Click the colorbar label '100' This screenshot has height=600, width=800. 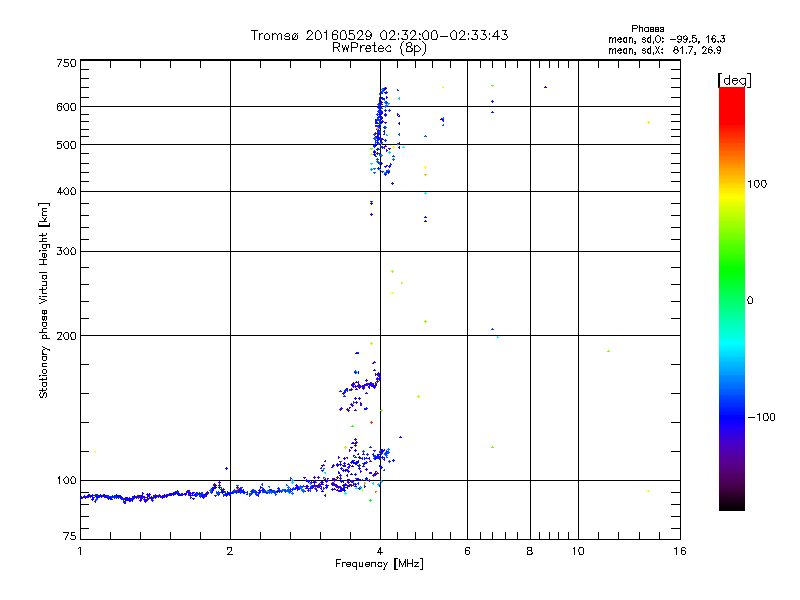pos(757,184)
